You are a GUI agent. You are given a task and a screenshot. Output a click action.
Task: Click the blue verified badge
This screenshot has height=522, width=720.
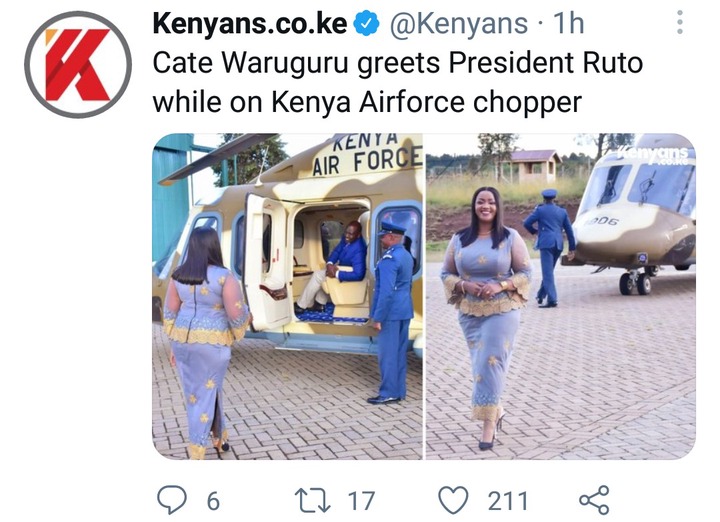[x=366, y=24]
